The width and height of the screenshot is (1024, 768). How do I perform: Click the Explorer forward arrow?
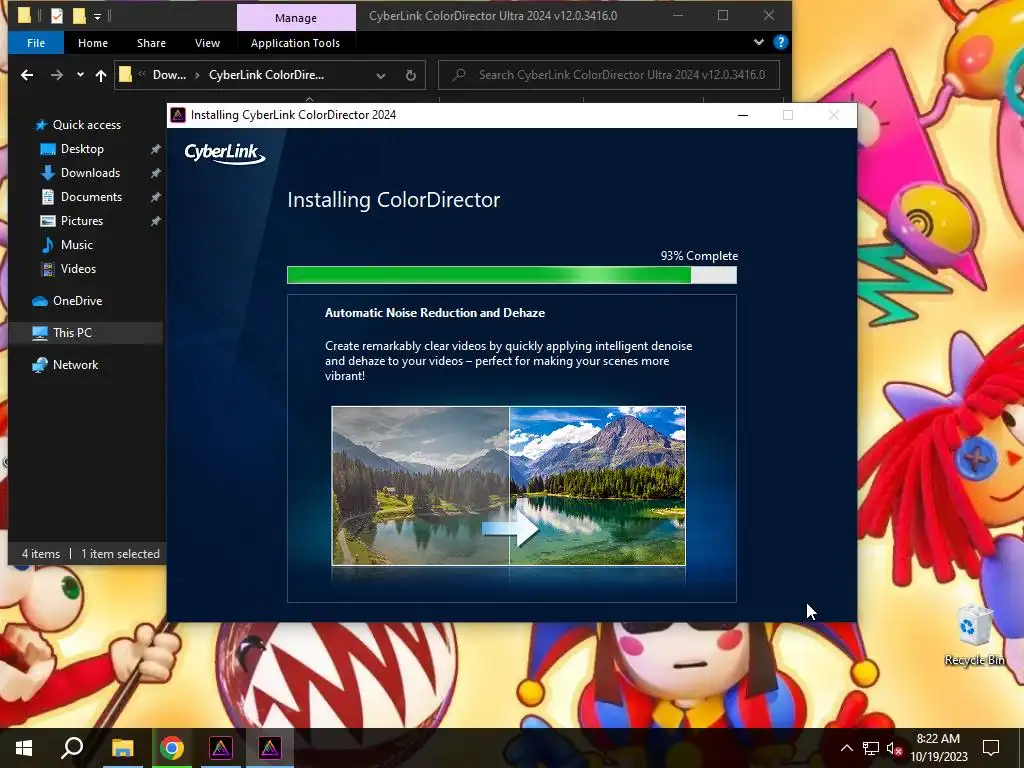(x=57, y=75)
